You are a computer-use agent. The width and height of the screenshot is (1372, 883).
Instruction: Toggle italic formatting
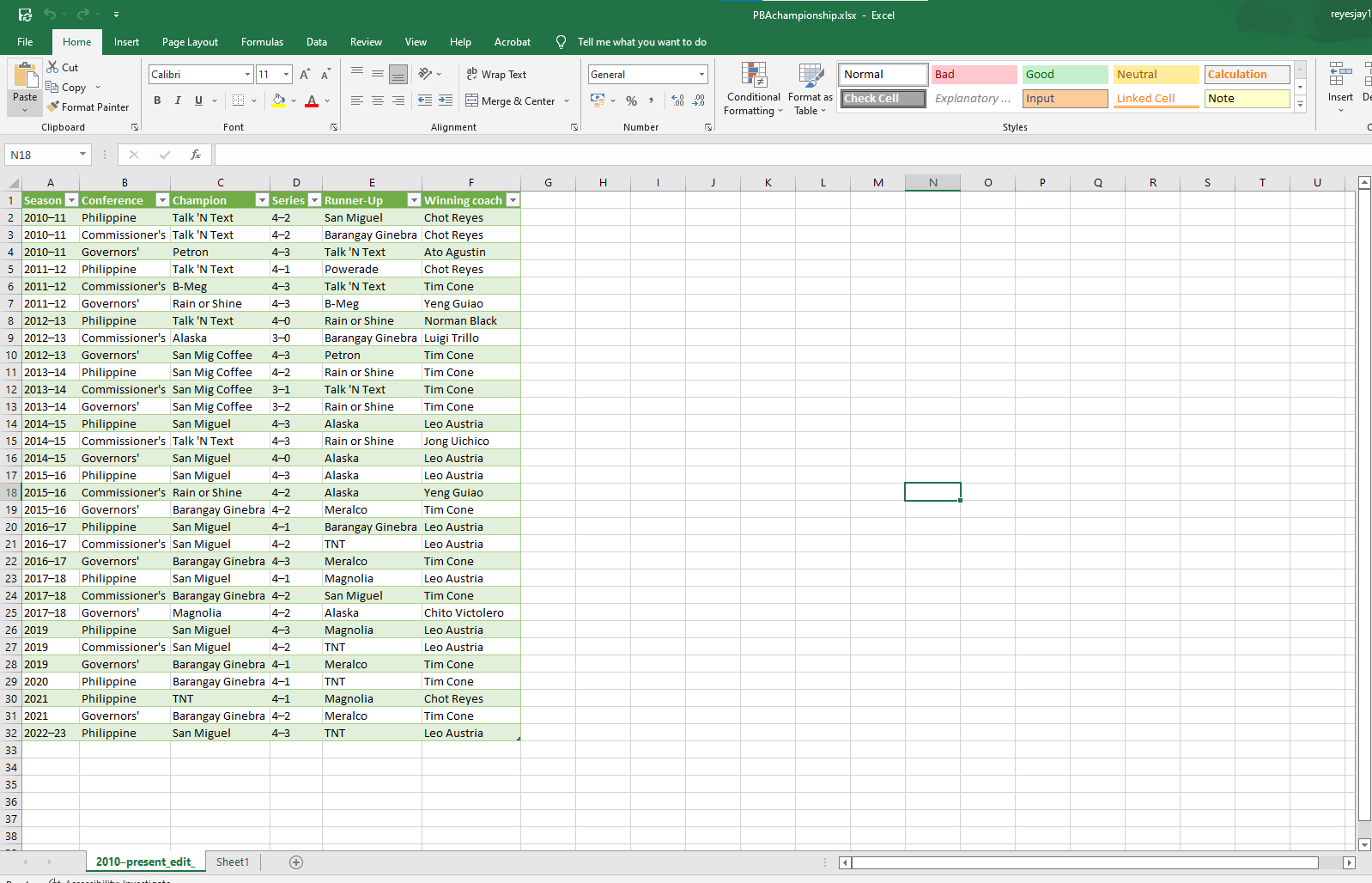(x=178, y=100)
